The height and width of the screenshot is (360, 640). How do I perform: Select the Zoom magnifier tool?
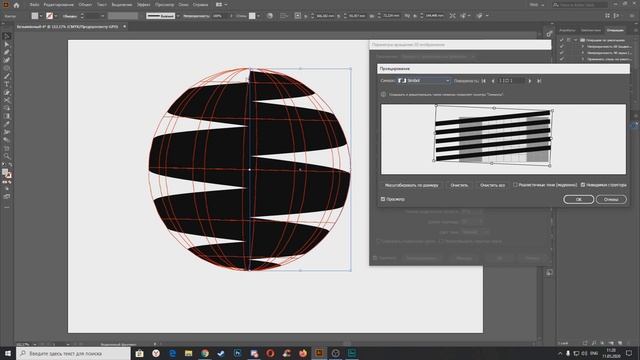[7, 156]
